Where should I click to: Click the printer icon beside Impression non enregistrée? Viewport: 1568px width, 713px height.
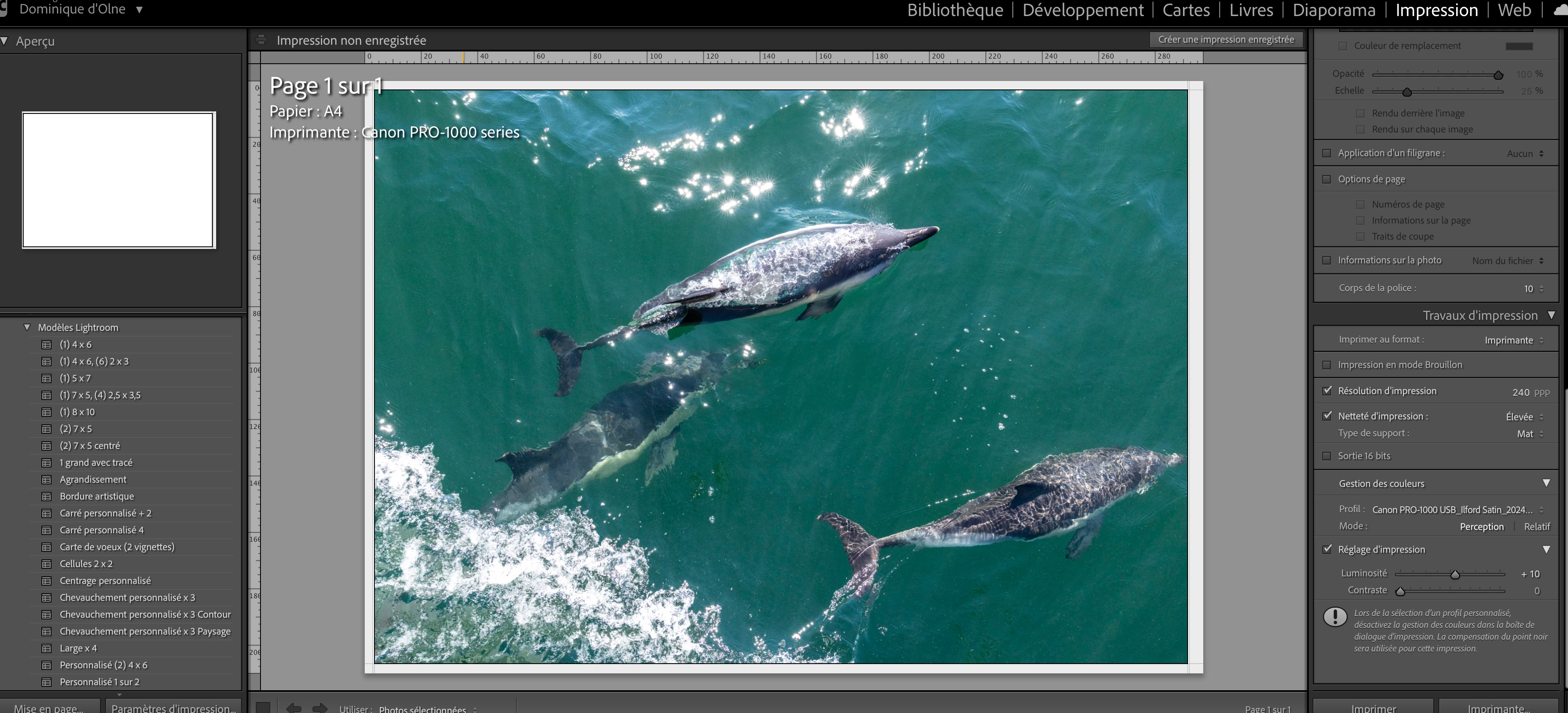262,40
